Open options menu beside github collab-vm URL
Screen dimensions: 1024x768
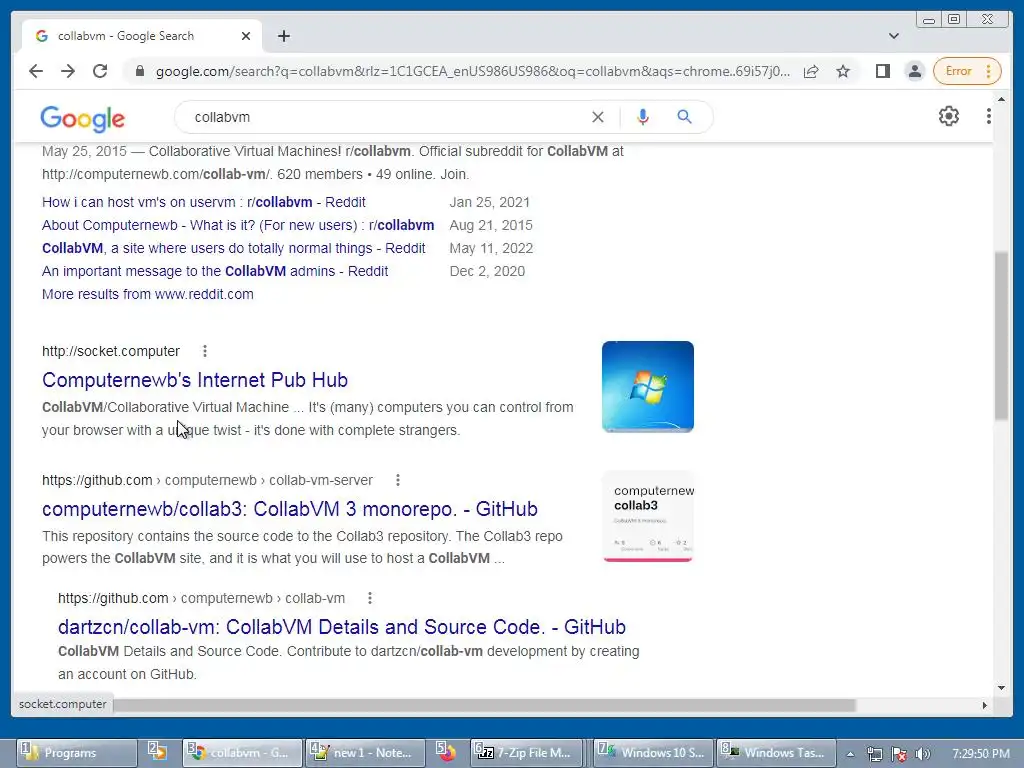[x=370, y=598]
